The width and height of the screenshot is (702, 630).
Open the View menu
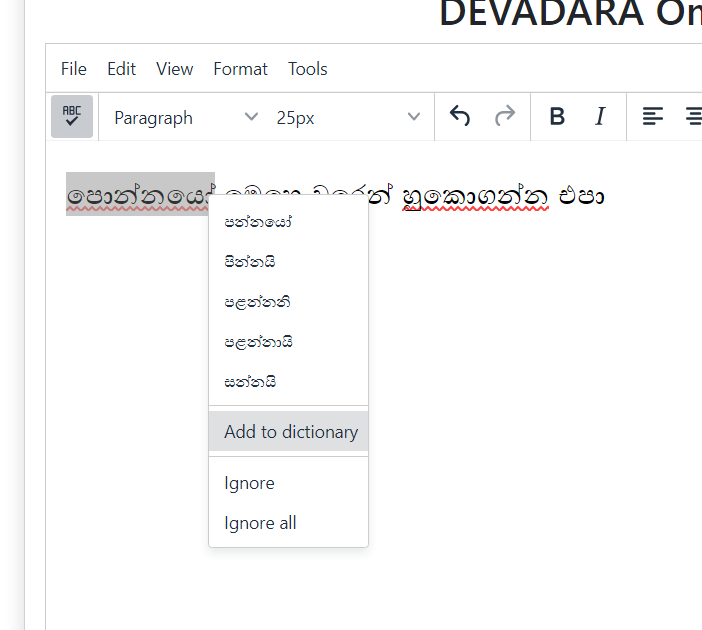[175, 69]
